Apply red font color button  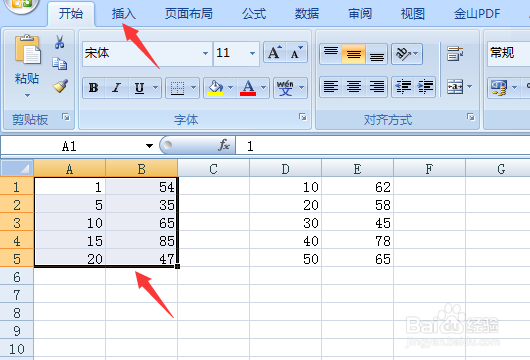tap(248, 88)
